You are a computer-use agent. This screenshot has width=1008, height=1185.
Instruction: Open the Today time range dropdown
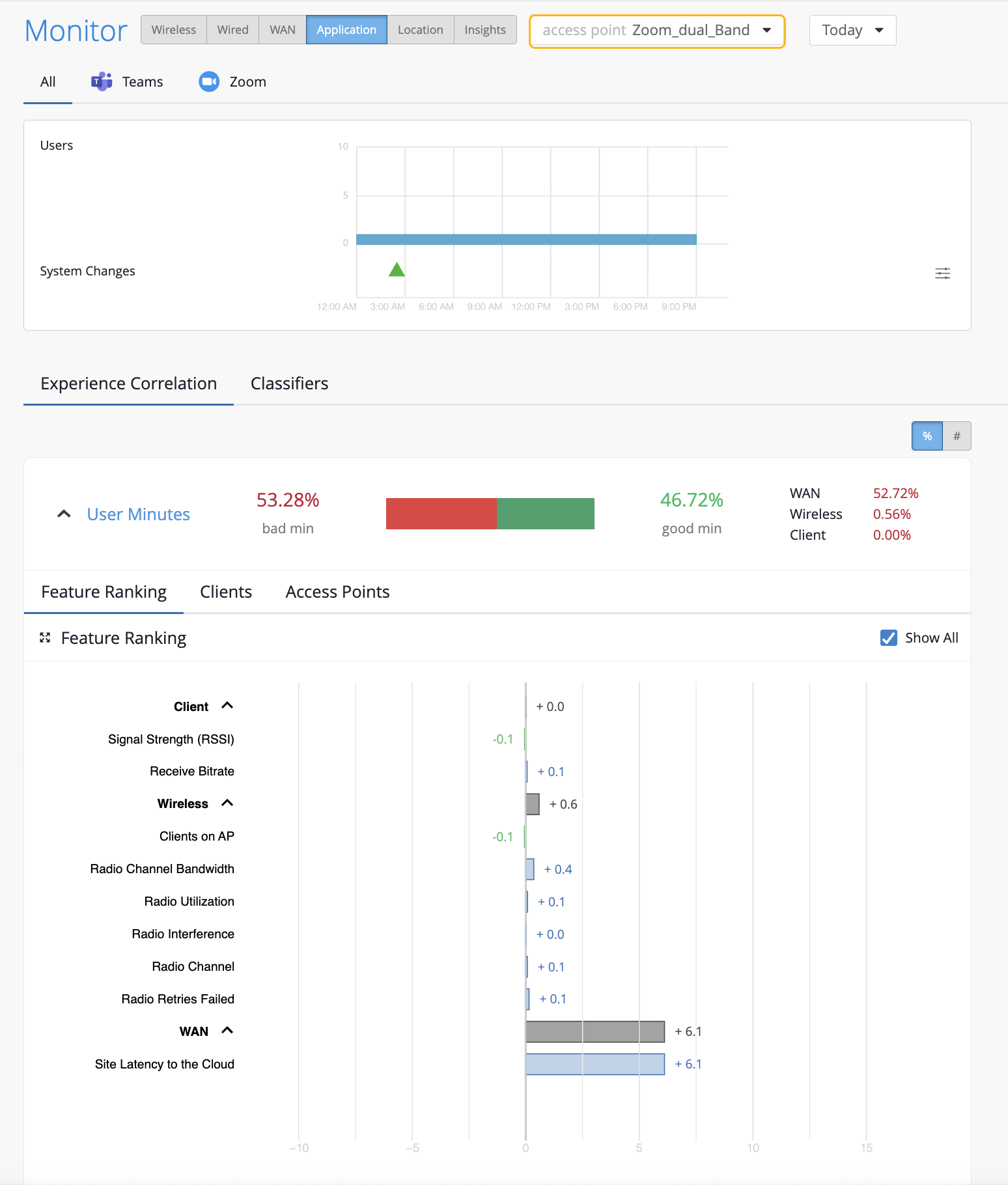[852, 31]
